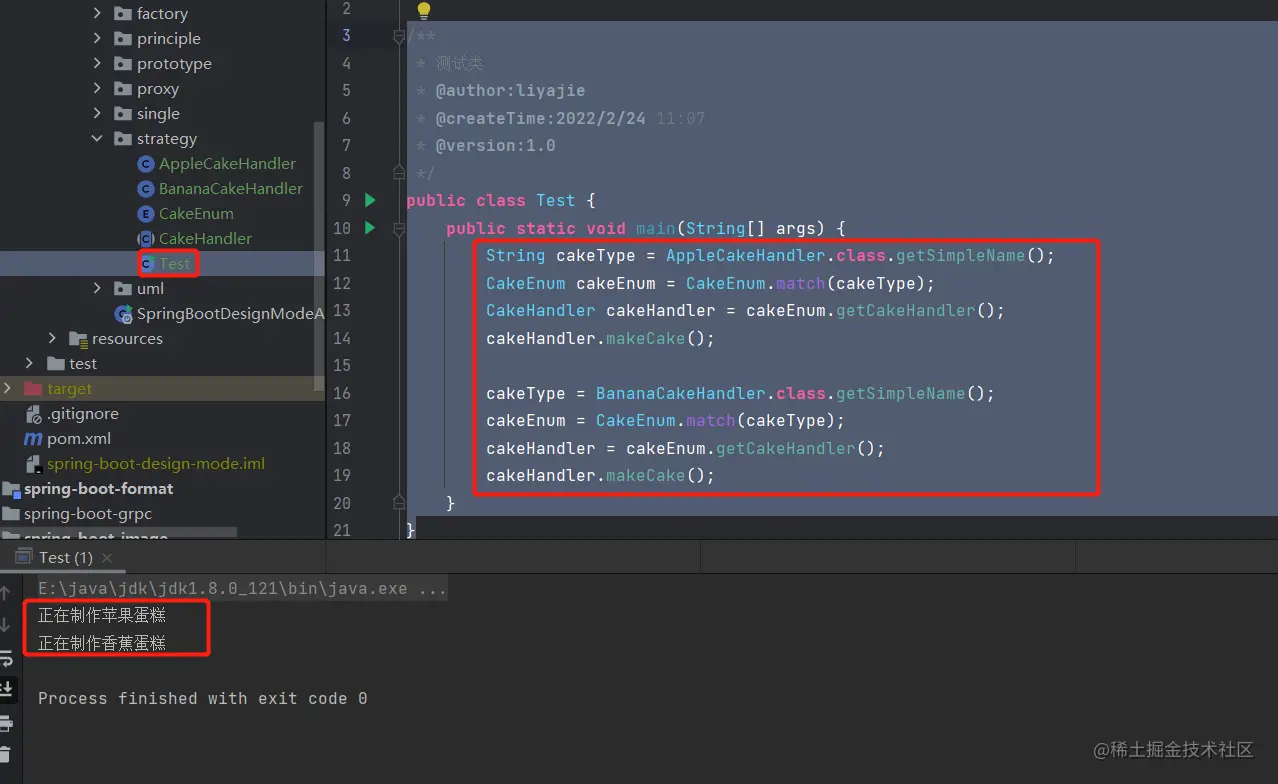This screenshot has width=1278, height=784.
Task: Expand the uml package
Action: 97,289
